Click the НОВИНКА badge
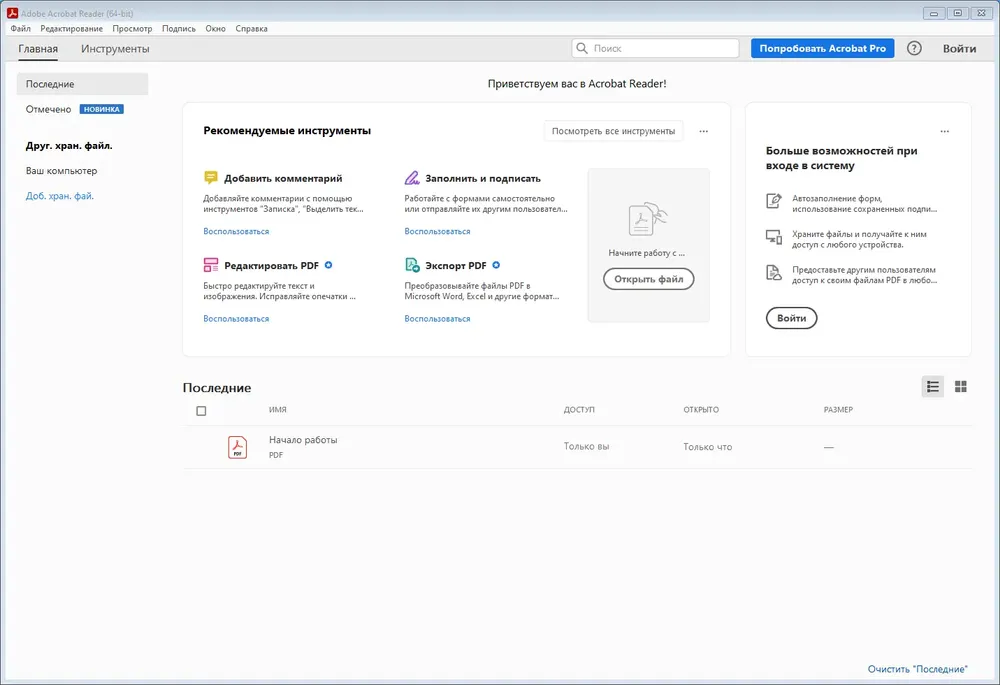This screenshot has width=1000, height=685. [101, 109]
